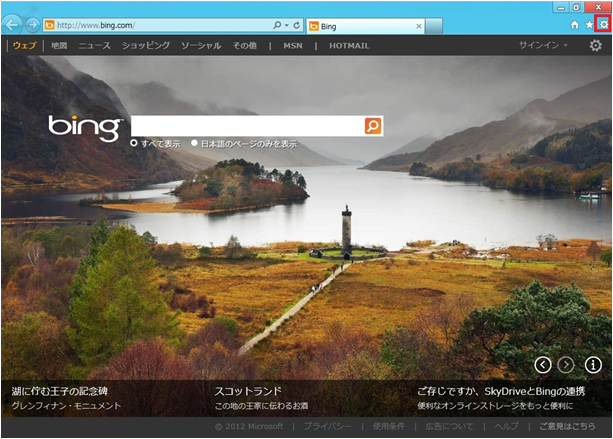Open the プライバシー footer link
613x439 pixels.
click(x=328, y=426)
